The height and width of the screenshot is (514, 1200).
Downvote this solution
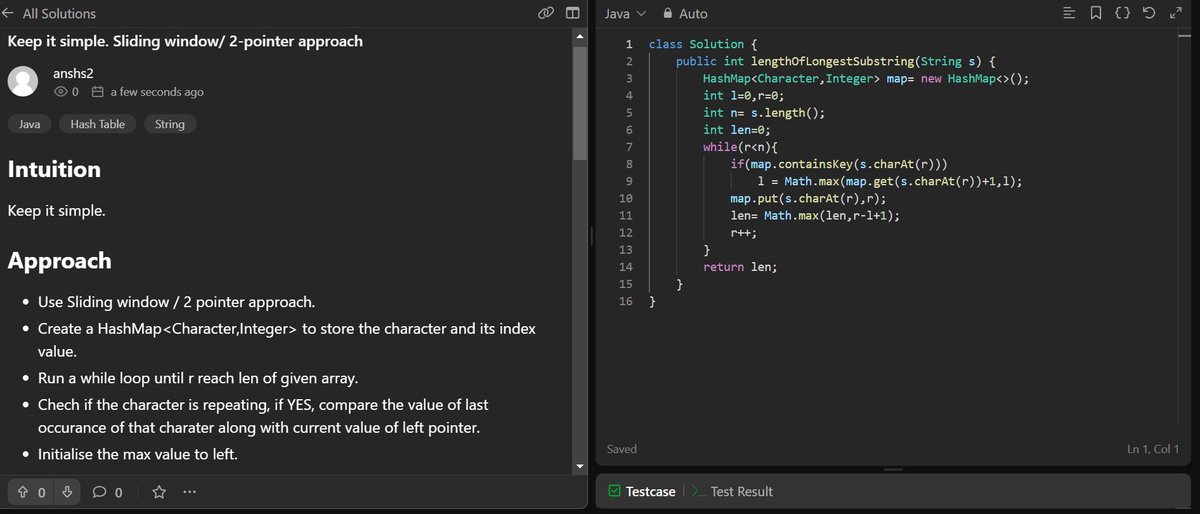click(66, 492)
